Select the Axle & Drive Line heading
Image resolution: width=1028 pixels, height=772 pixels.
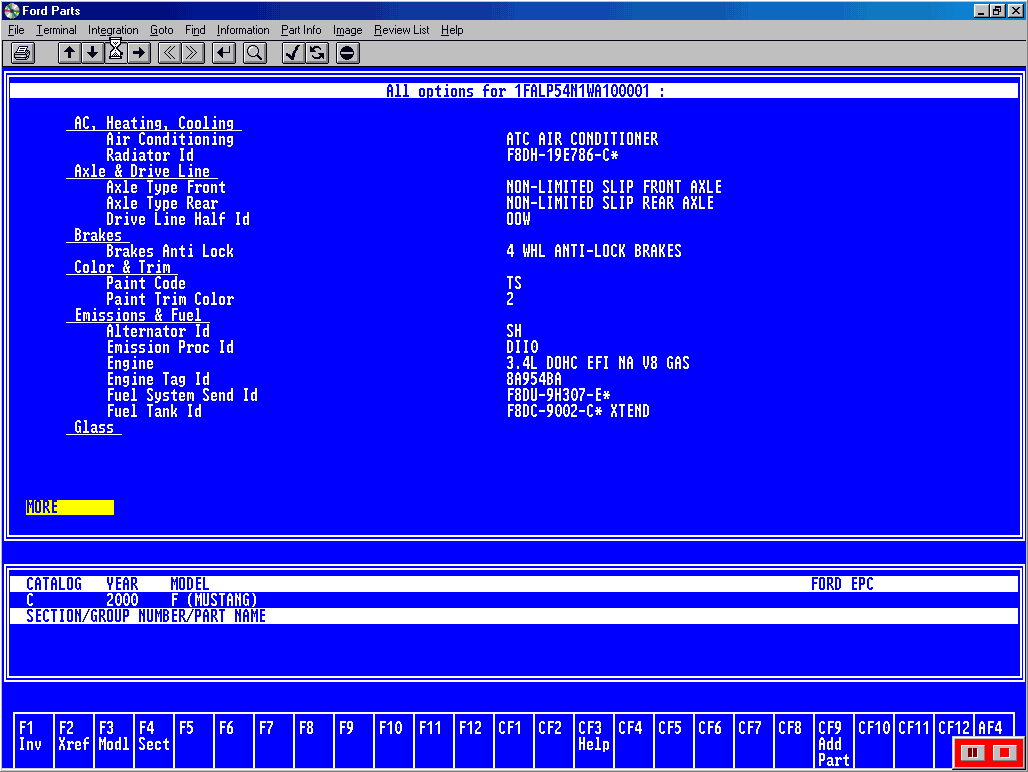[142, 171]
